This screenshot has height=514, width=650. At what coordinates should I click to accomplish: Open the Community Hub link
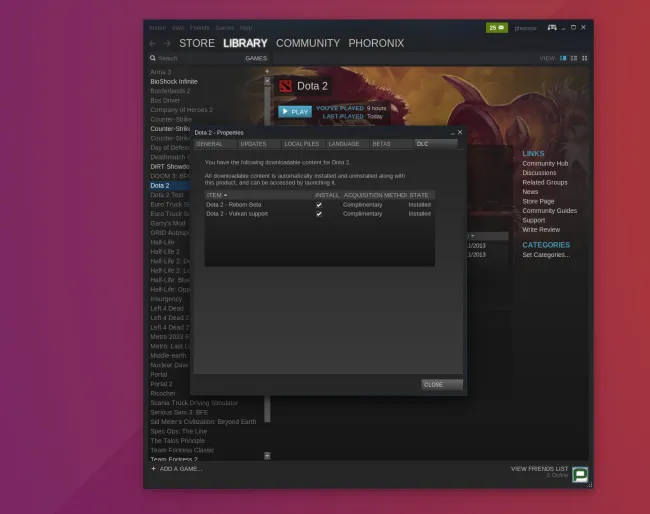pyautogui.click(x=544, y=163)
